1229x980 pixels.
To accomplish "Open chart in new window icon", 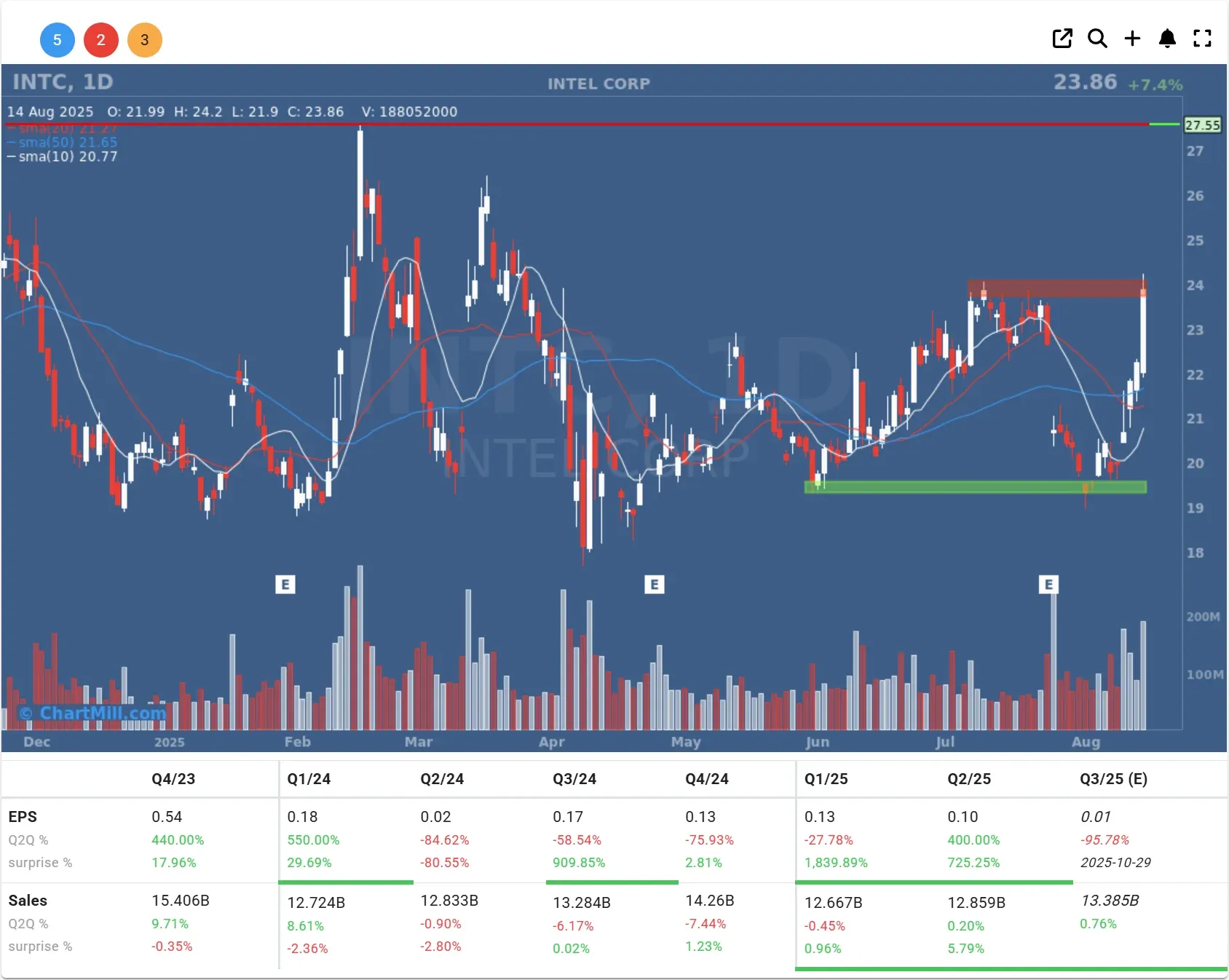I will pos(1062,39).
